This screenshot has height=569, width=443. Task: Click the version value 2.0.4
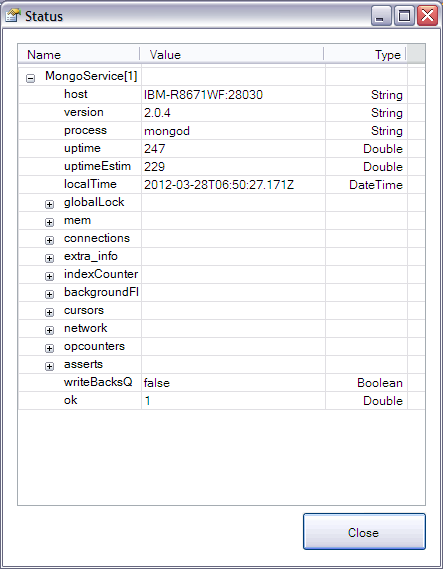(x=157, y=113)
